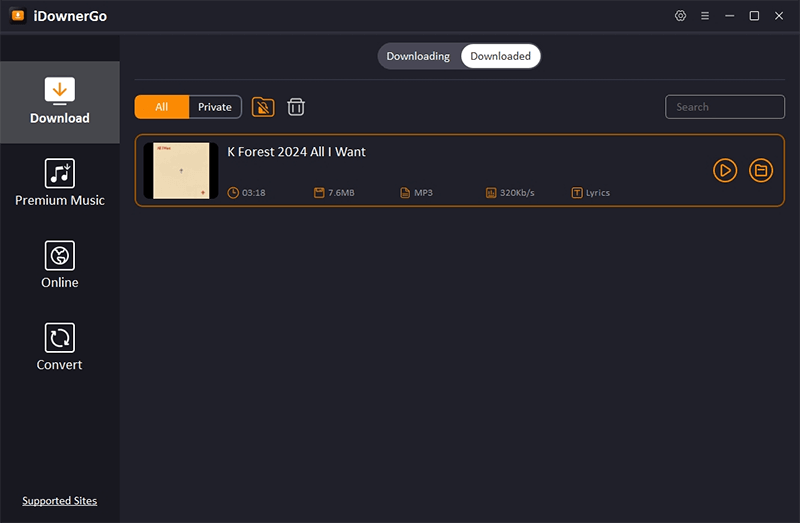Click the bitrate icon beside 320Kb/s
The image size is (800, 523).
(x=491, y=192)
